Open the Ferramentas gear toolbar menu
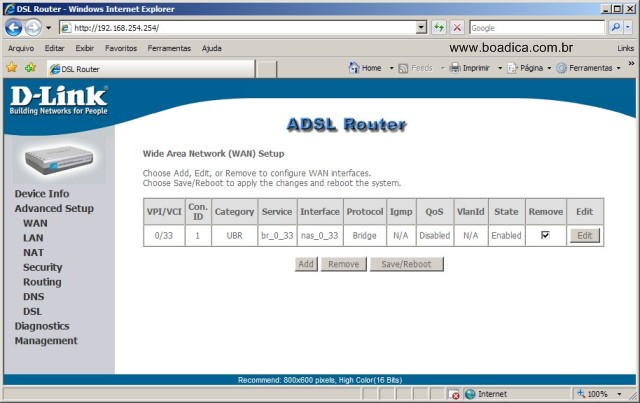 click(588, 68)
